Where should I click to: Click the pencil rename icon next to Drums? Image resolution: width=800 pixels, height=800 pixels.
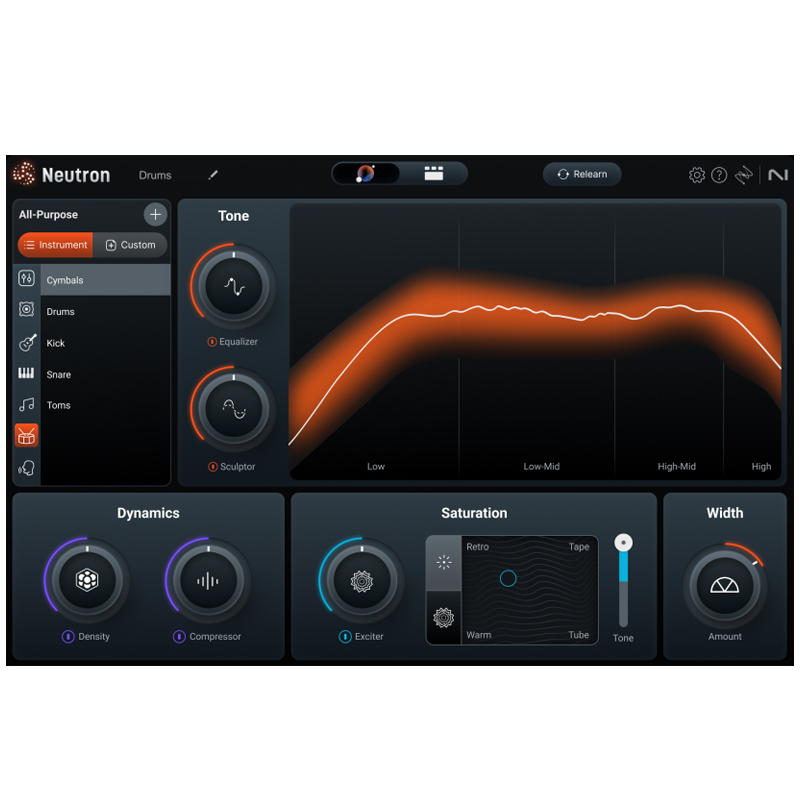[x=213, y=175]
